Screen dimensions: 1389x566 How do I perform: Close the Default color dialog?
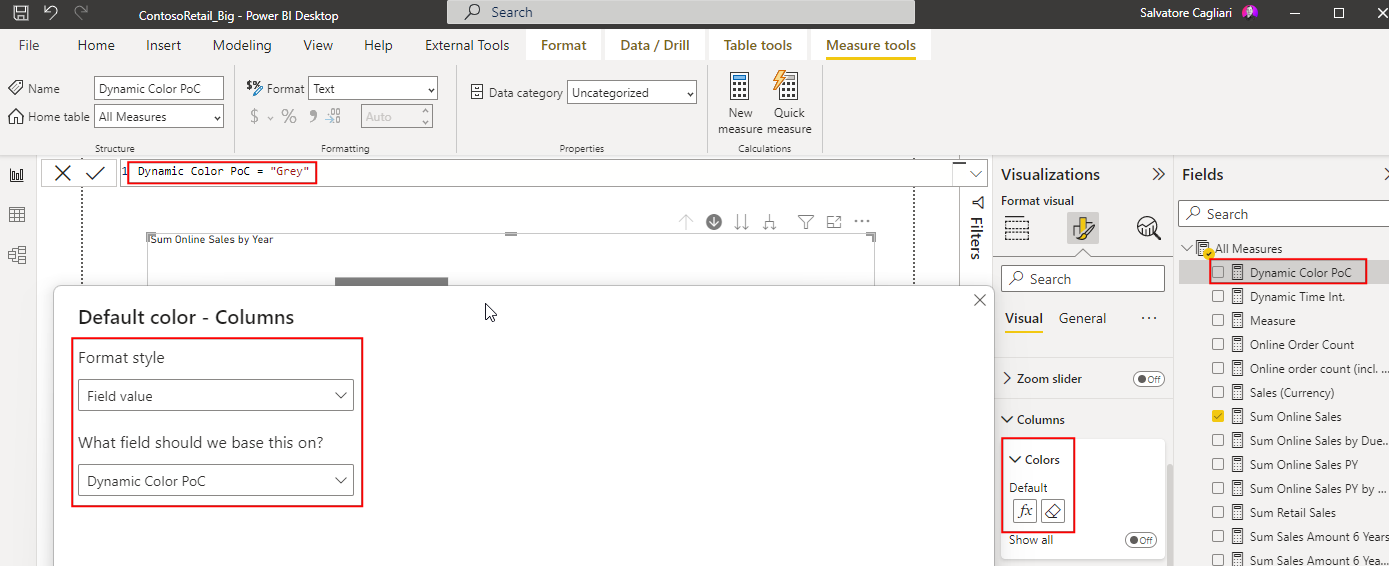click(980, 300)
